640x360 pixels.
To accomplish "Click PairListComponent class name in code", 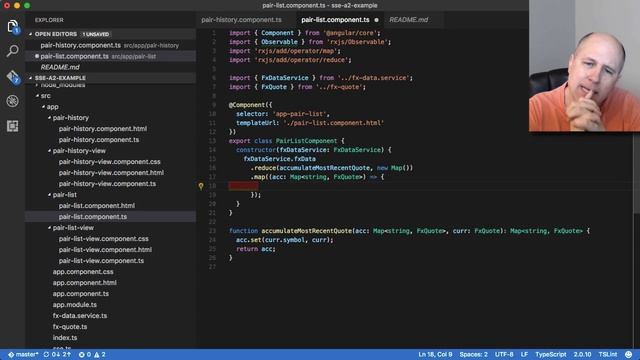I will click(x=306, y=141).
